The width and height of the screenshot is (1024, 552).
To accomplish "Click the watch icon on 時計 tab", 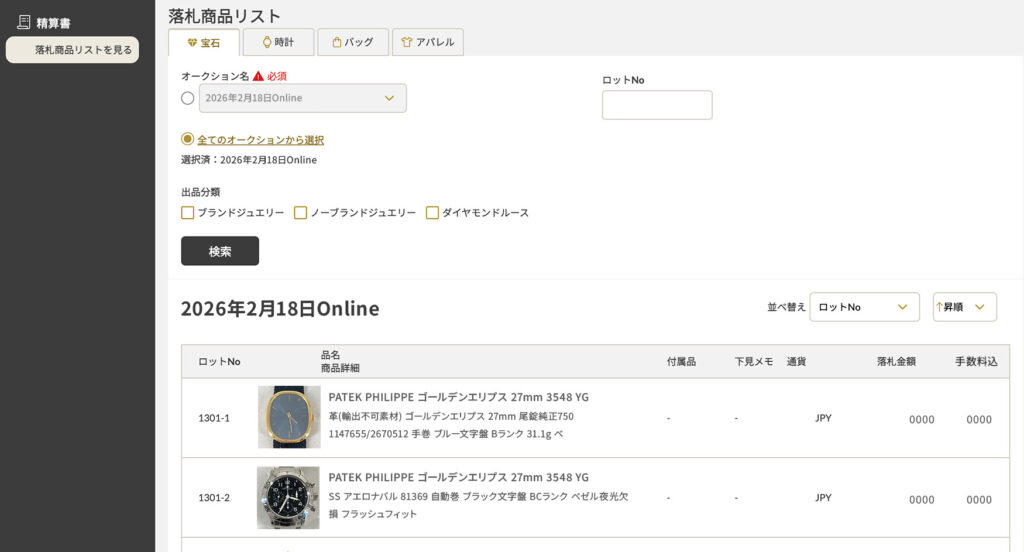I will point(266,42).
